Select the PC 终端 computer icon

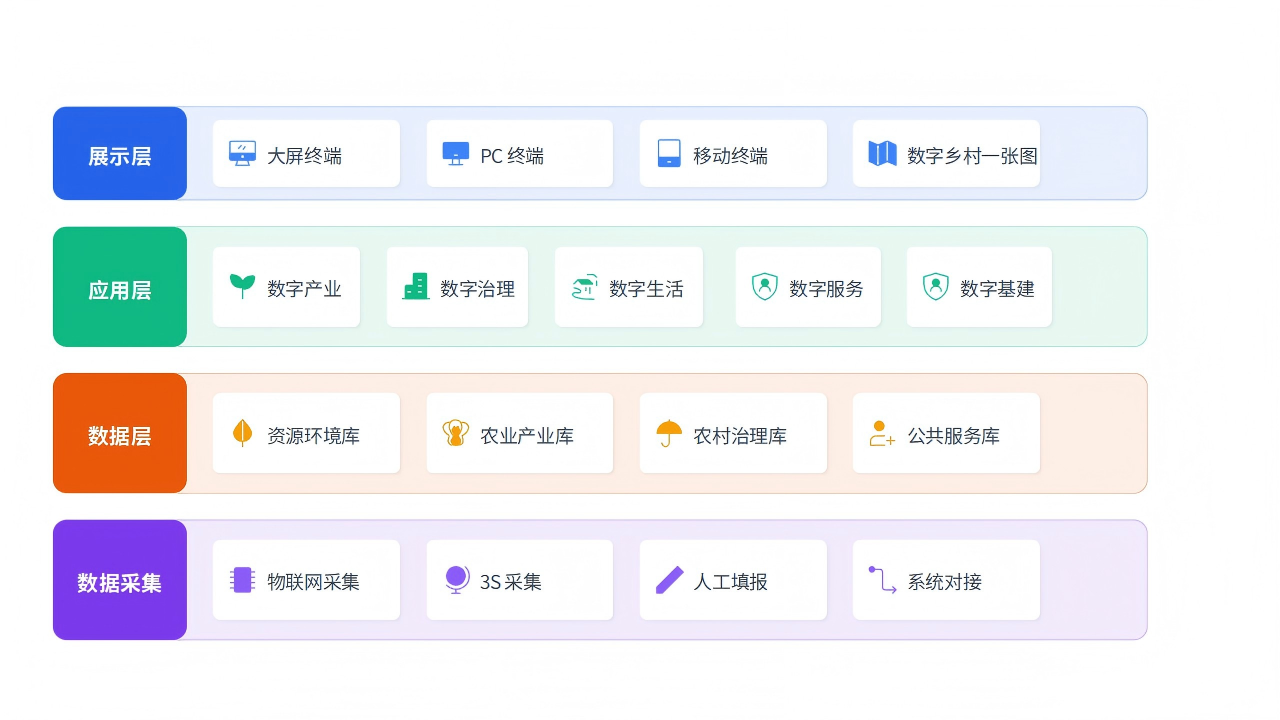click(x=455, y=153)
